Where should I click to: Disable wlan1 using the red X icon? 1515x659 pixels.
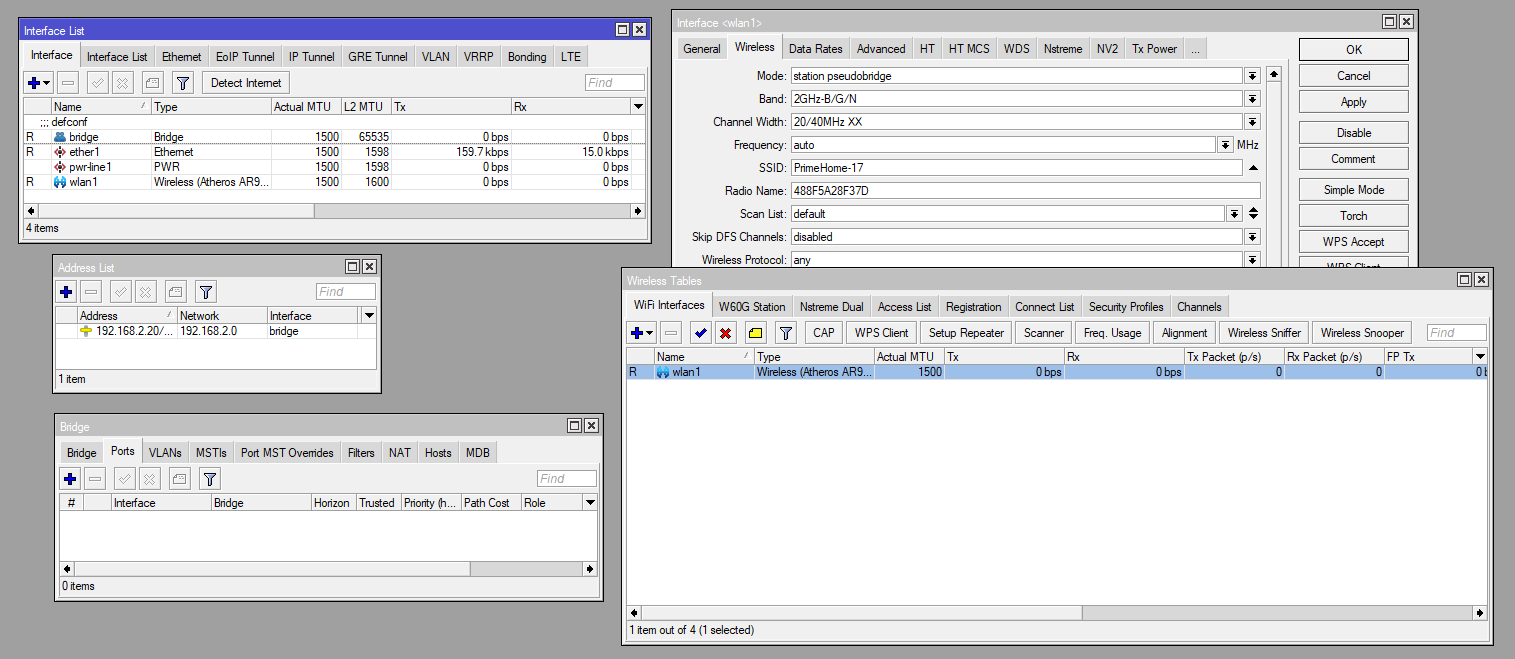pyautogui.click(x=726, y=333)
